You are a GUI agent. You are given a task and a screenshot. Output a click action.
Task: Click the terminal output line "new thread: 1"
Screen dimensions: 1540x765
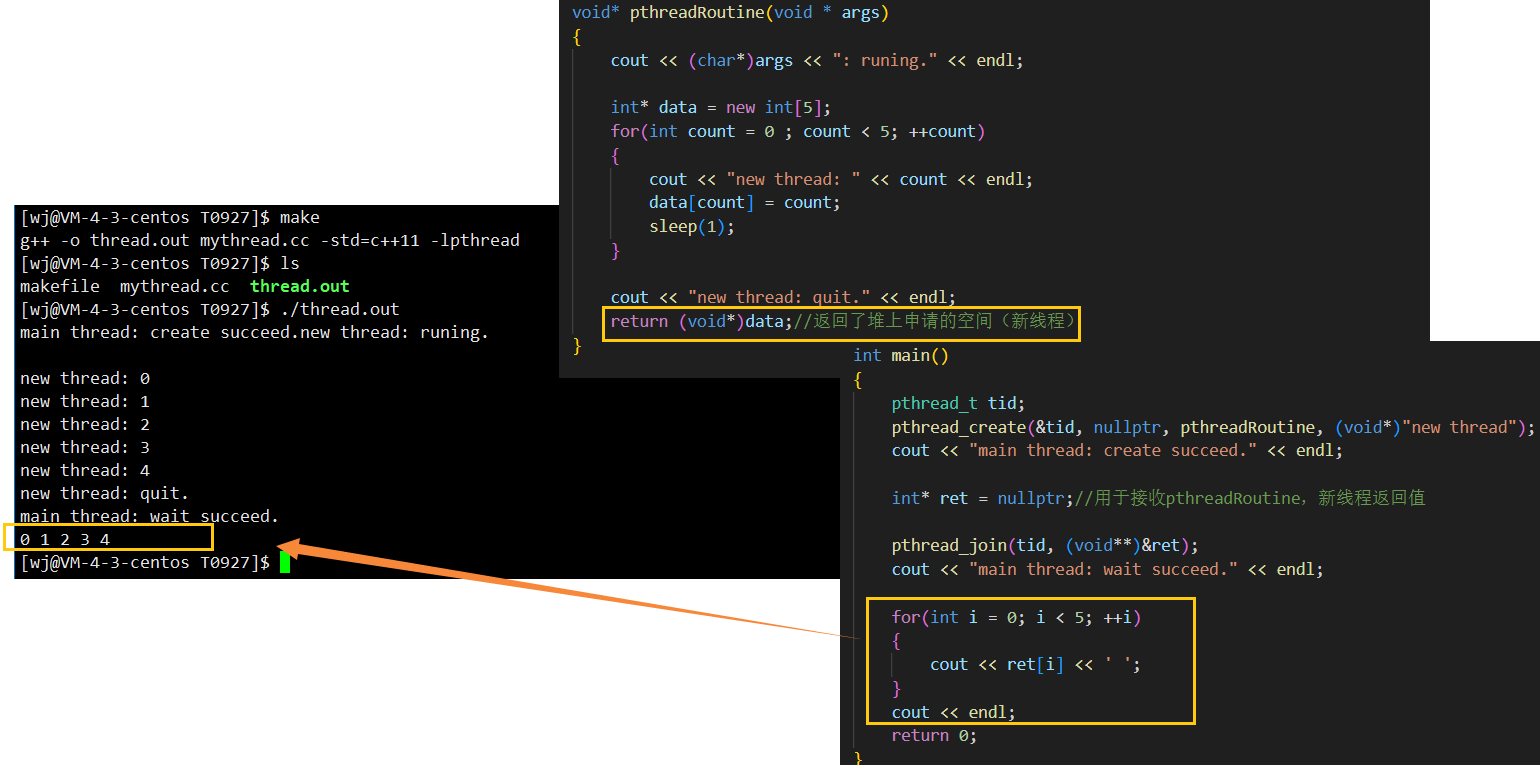pyautogui.click(x=85, y=402)
